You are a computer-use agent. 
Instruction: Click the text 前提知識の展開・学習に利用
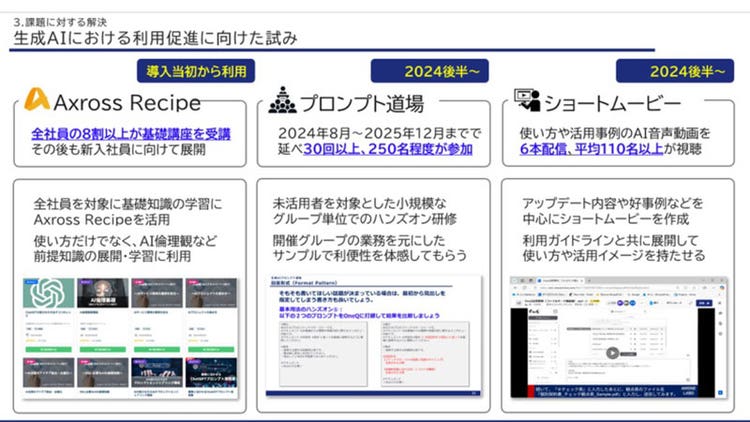coord(112,256)
